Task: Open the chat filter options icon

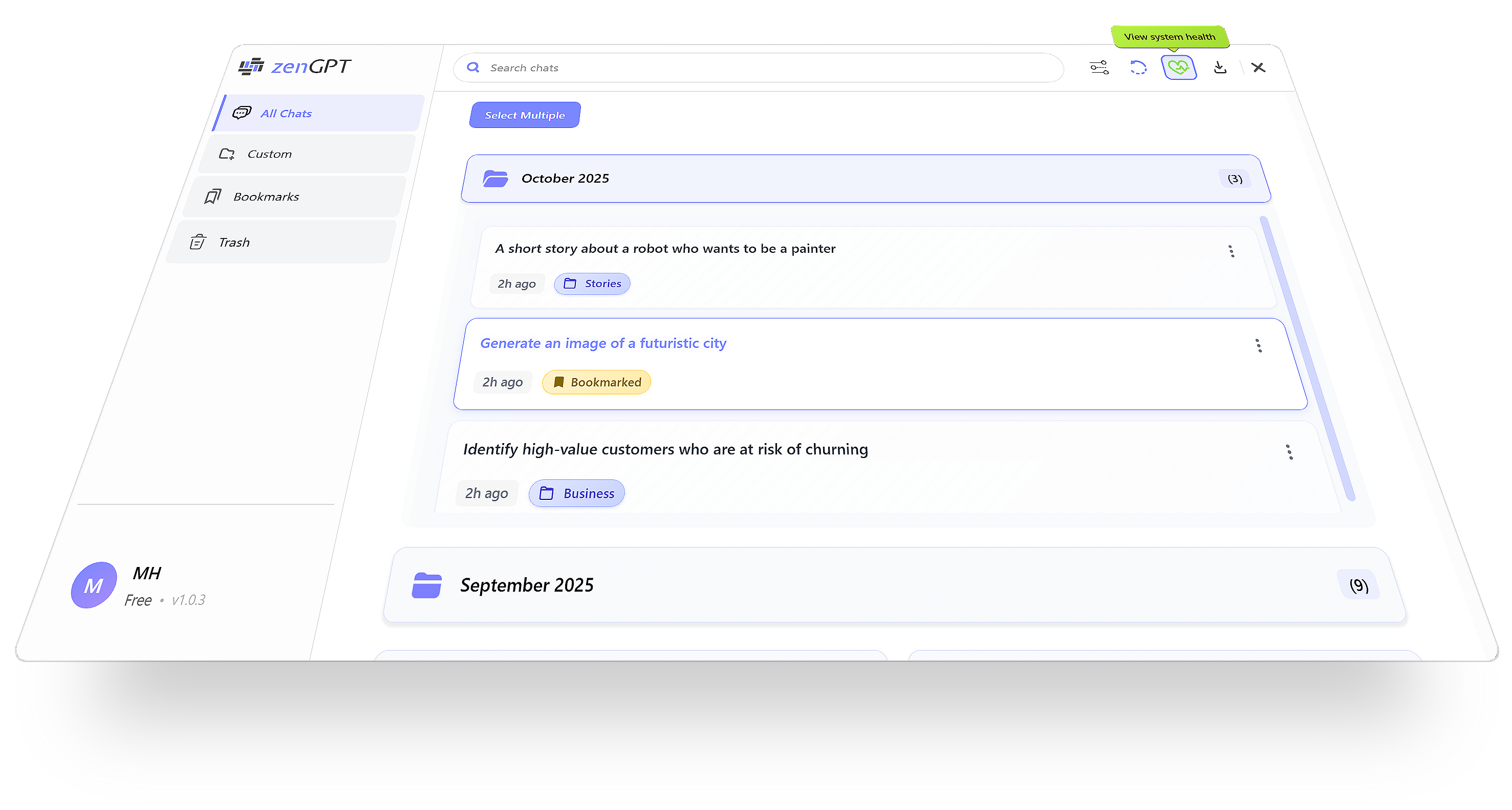Action: 1098,68
